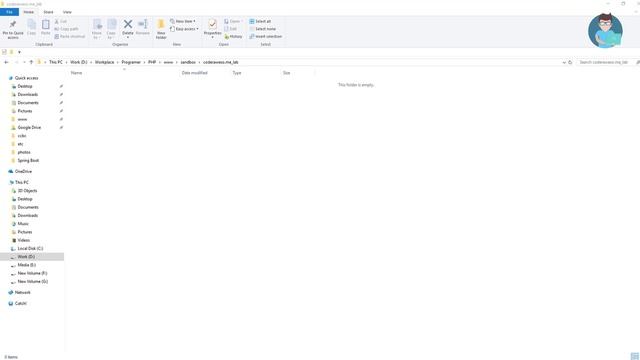Viewport: 640px width, 360px height.
Task: Choose Paste shortcut in the ribbon
Action: click(x=69, y=36)
